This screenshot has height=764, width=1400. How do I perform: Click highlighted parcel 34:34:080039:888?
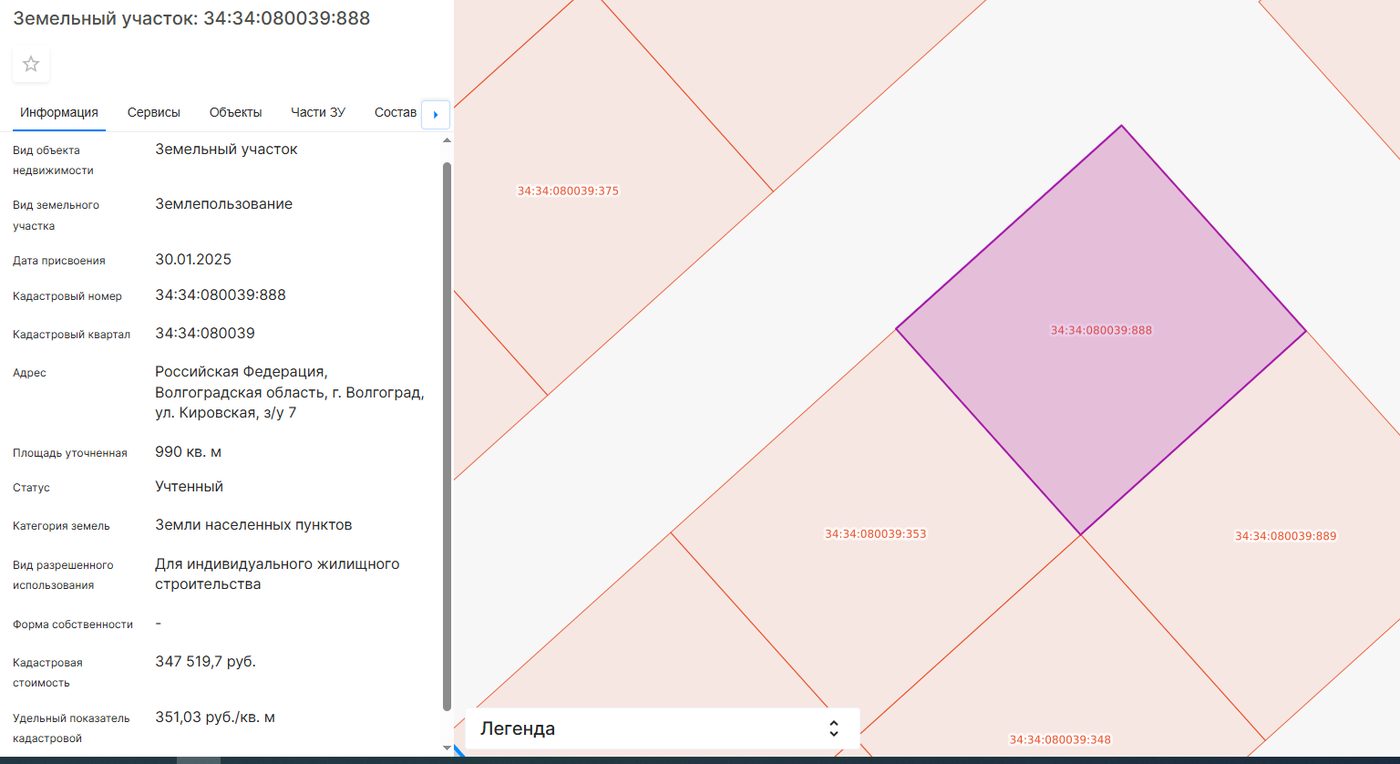[x=1101, y=330]
